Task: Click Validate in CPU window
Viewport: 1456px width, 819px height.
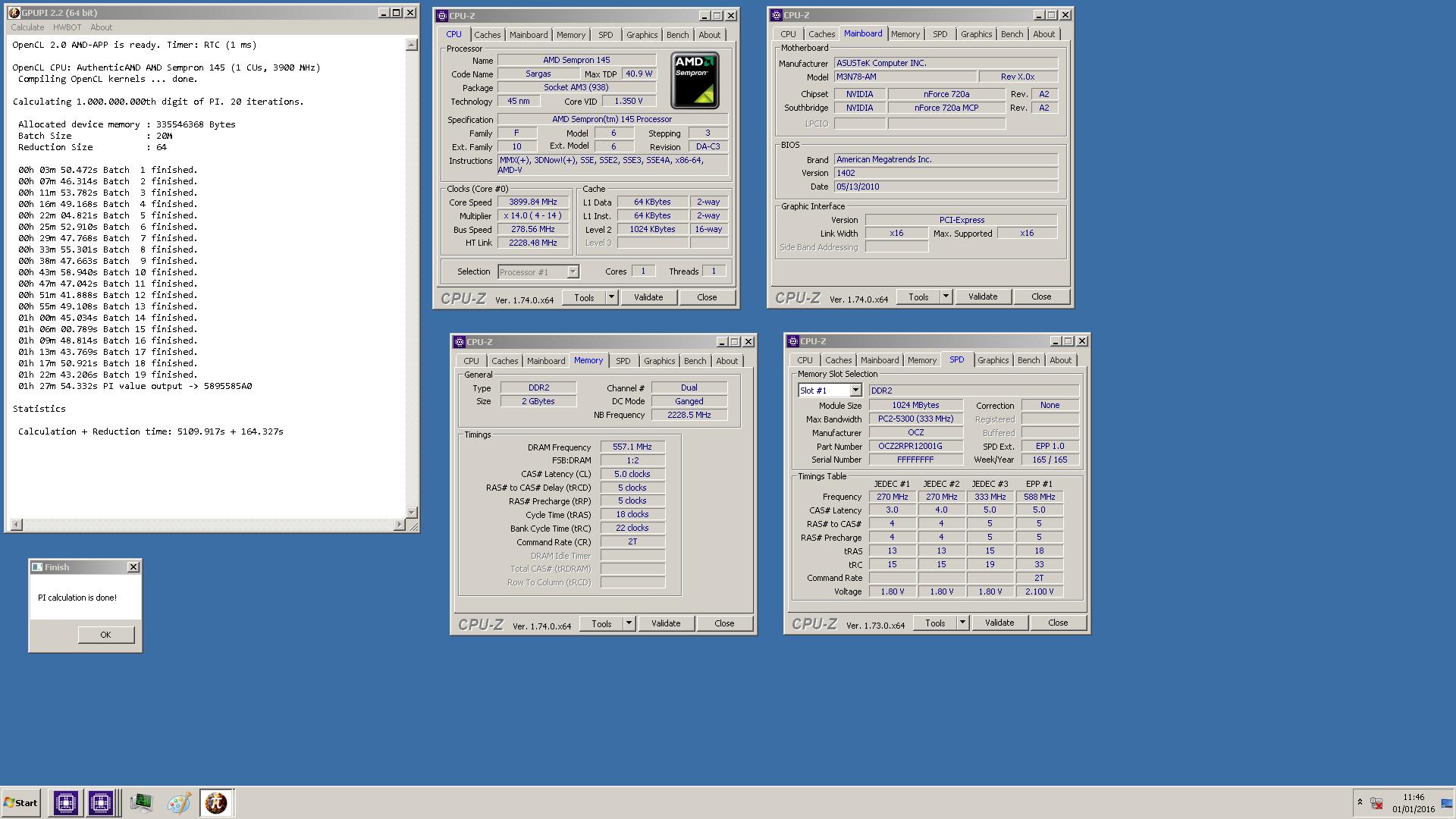Action: pos(648,297)
